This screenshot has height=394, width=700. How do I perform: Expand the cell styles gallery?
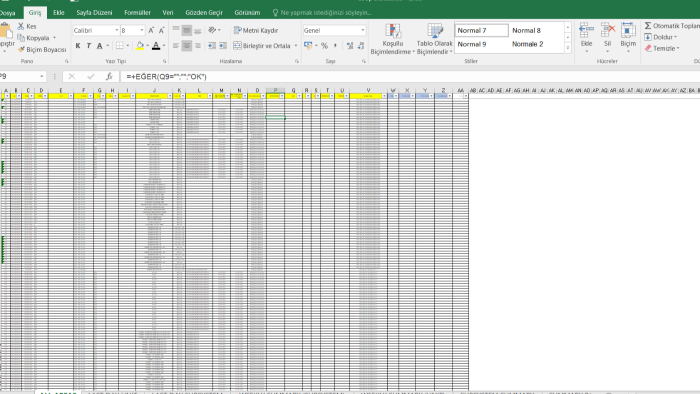[x=568, y=48]
